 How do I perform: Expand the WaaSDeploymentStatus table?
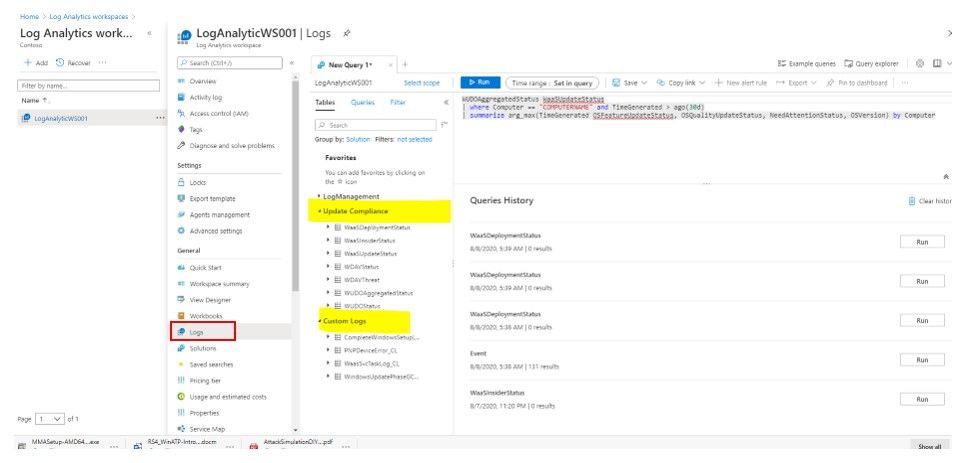coord(328,227)
